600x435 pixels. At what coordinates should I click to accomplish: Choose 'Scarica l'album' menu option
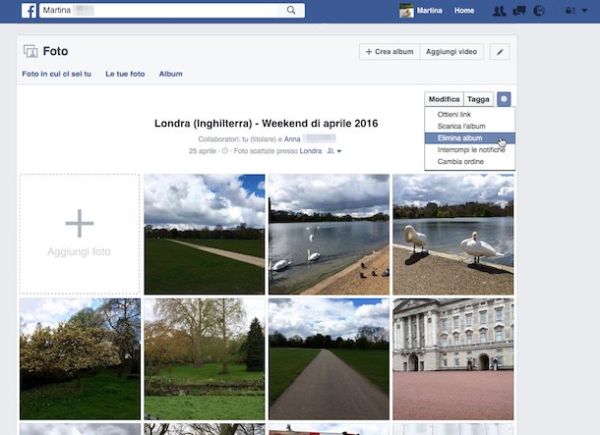pos(461,126)
